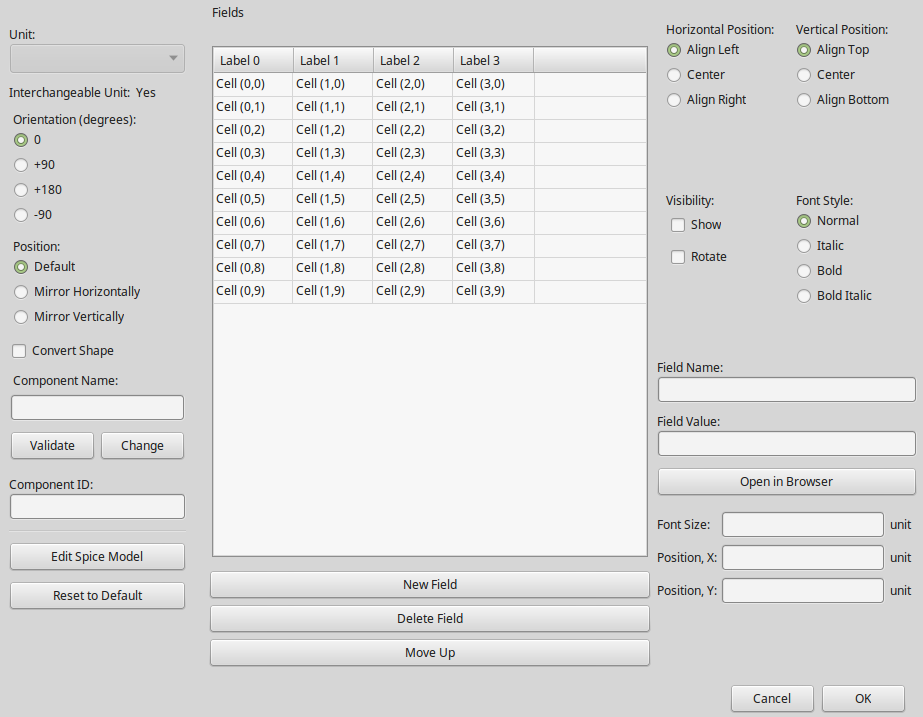Enable the Convert Shape checkbox

[19, 351]
